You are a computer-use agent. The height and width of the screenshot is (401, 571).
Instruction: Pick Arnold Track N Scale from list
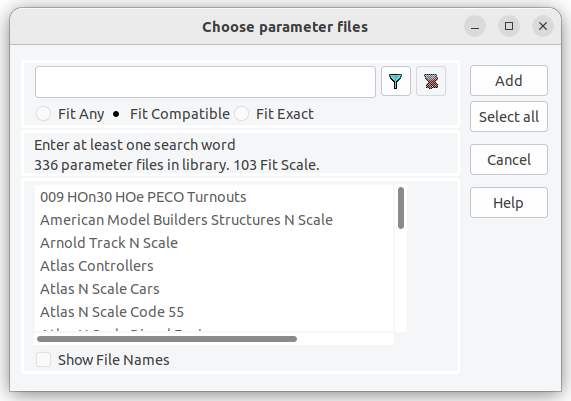click(214, 243)
